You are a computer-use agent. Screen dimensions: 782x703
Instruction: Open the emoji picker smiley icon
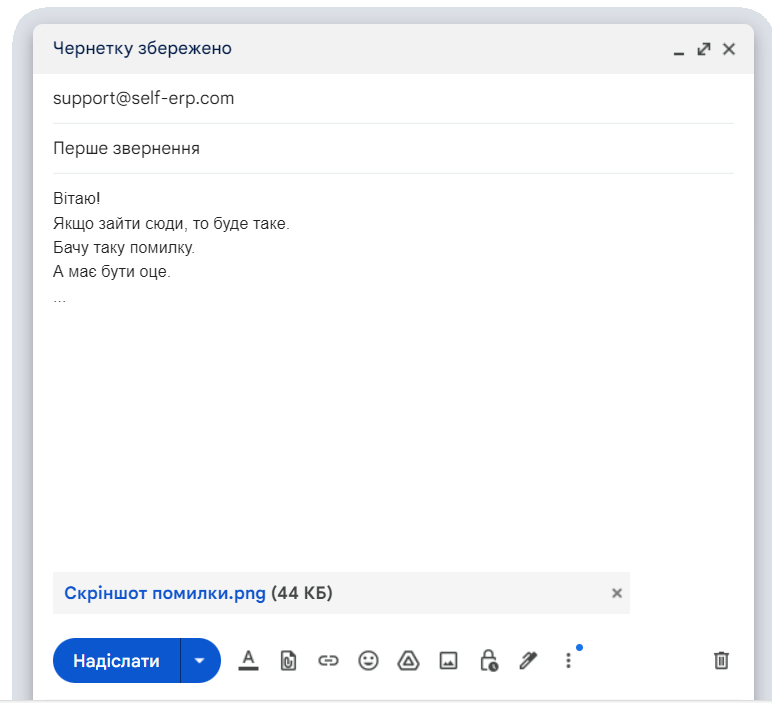point(368,660)
